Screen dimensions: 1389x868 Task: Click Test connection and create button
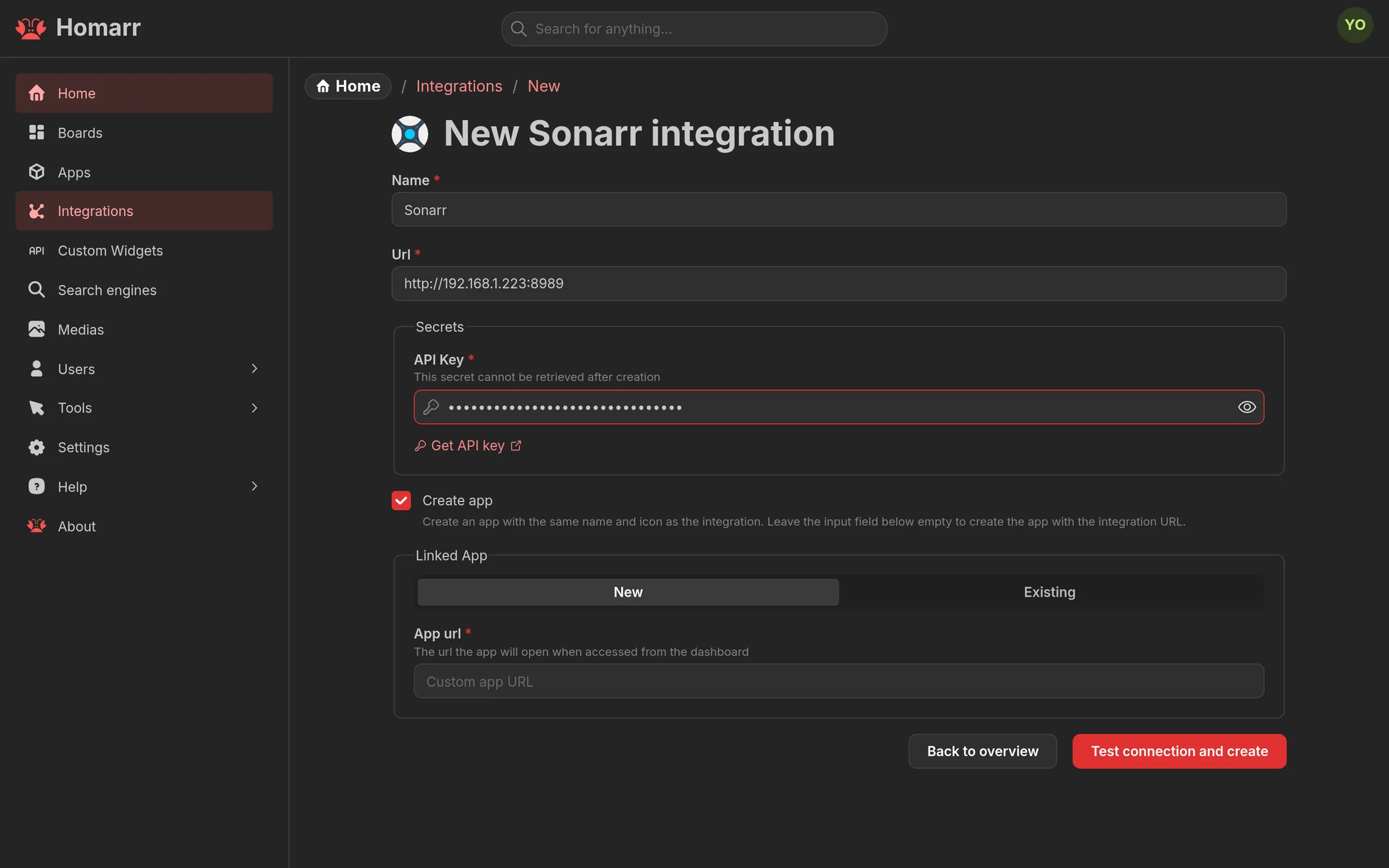(1179, 751)
